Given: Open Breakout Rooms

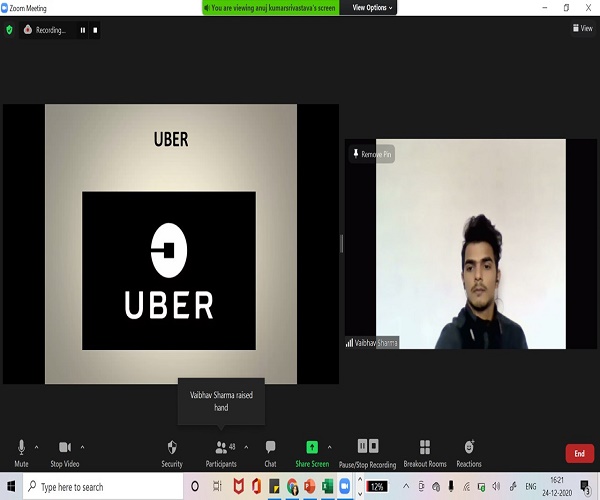Looking at the screenshot, I should click(x=425, y=453).
